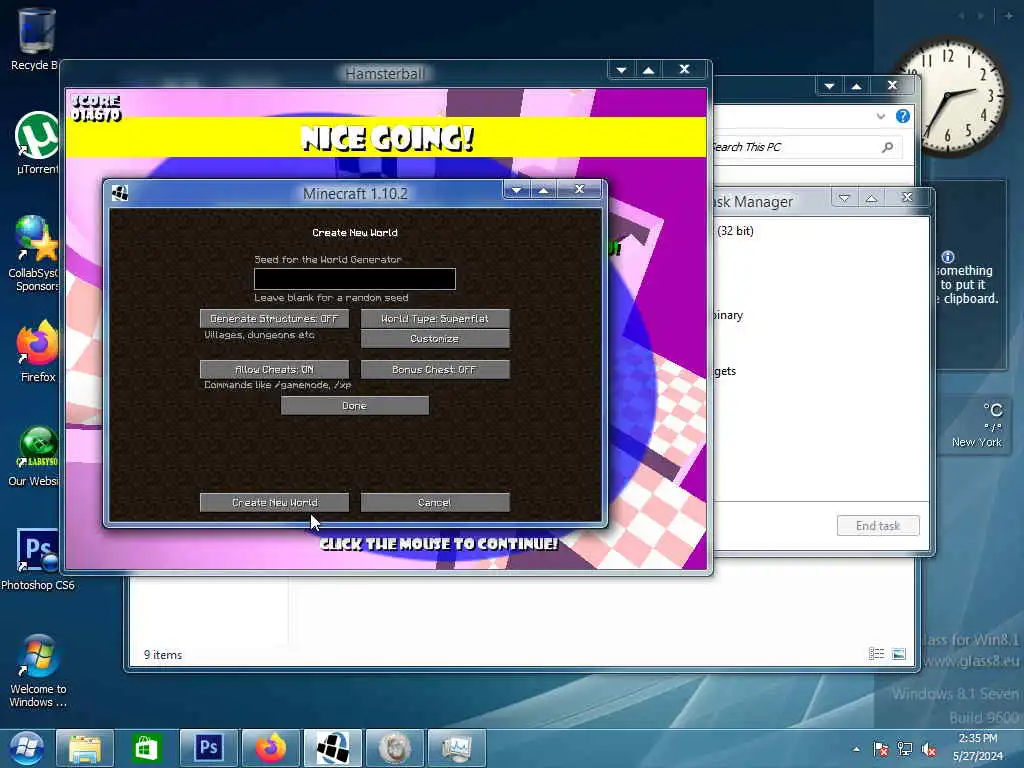Viewport: 1024px width, 768px height.
Task: Close the File Explorer window
Action: coord(893,86)
